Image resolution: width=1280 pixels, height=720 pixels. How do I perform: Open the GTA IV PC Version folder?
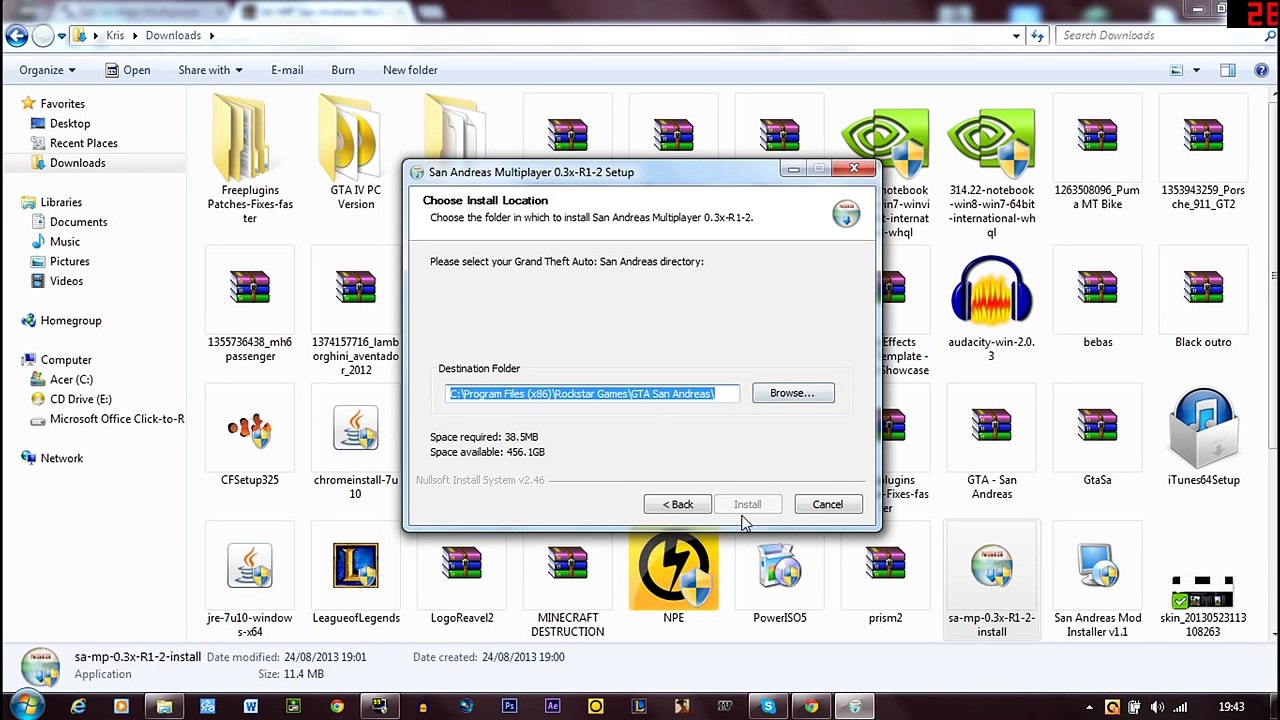(356, 153)
